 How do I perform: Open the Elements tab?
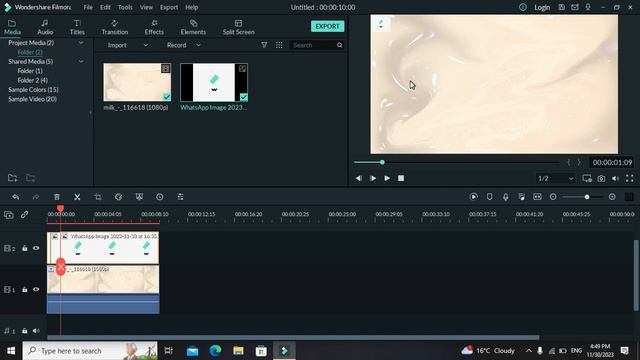coord(193,27)
